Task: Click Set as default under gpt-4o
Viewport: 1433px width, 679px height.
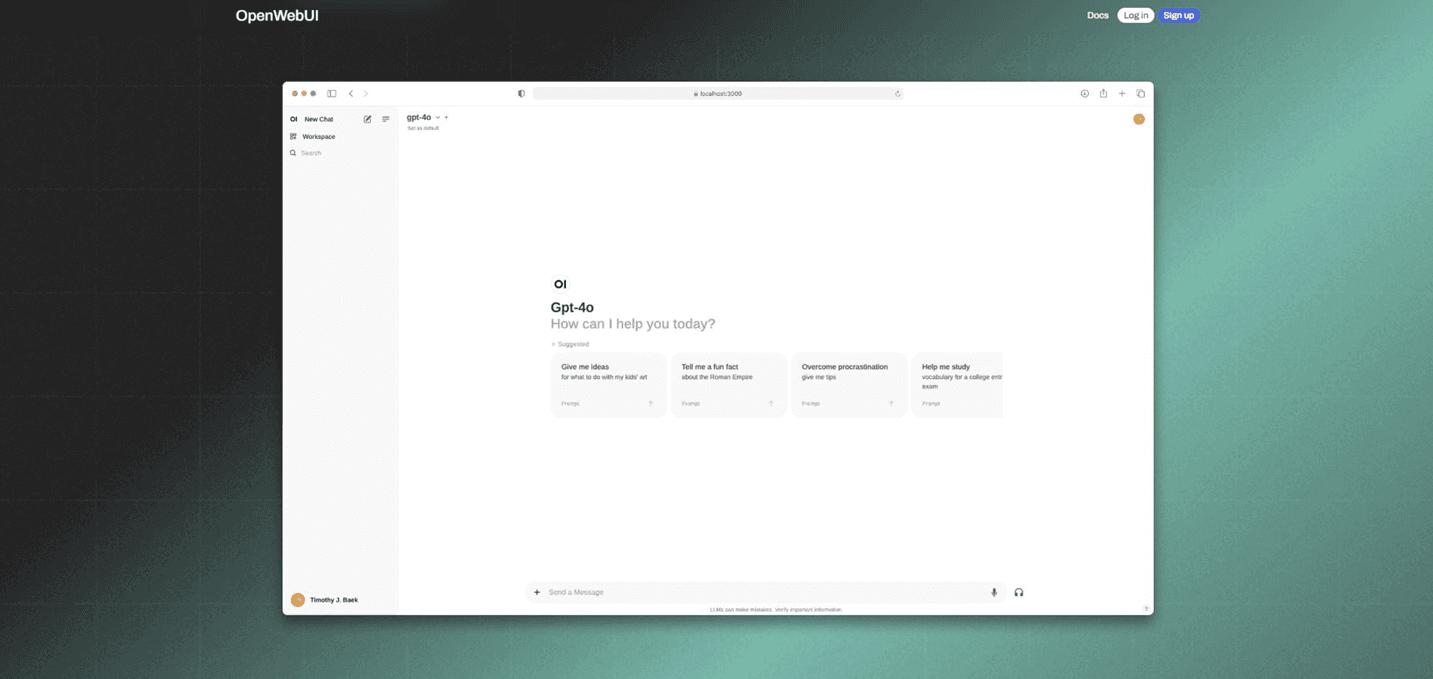Action: (x=424, y=128)
